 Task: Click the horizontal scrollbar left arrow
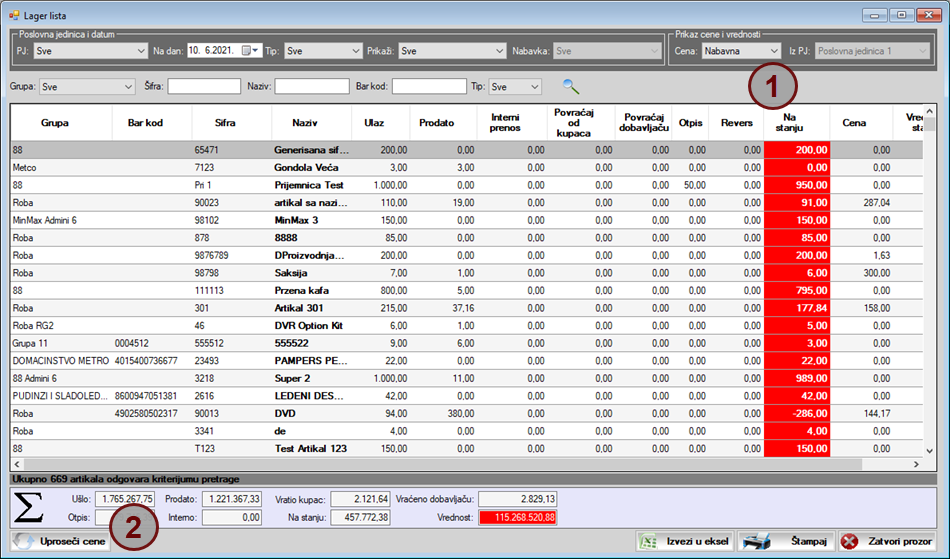tap(17, 465)
